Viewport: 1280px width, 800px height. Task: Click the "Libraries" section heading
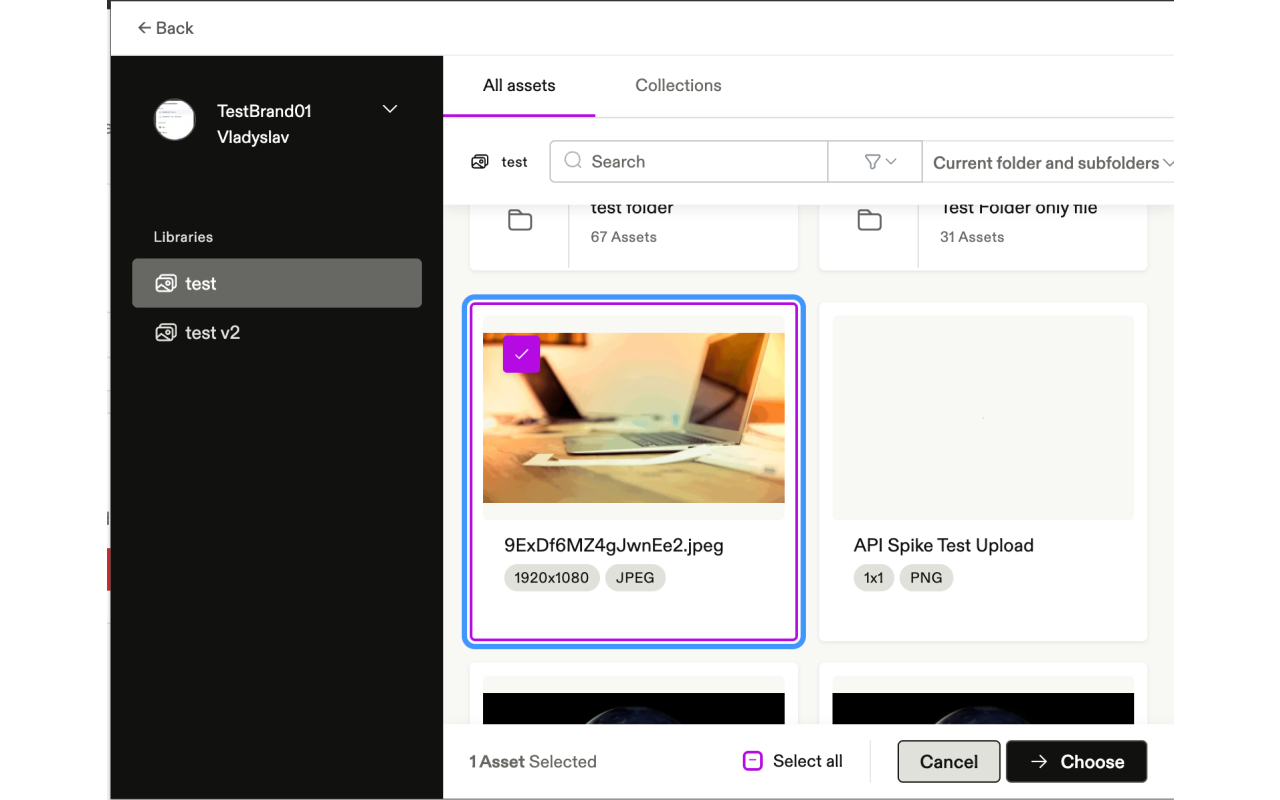pos(183,237)
